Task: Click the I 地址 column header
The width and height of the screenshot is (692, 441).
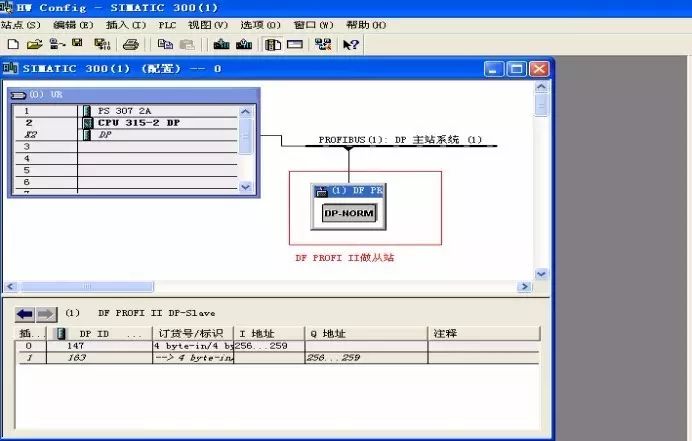Action: (269, 334)
